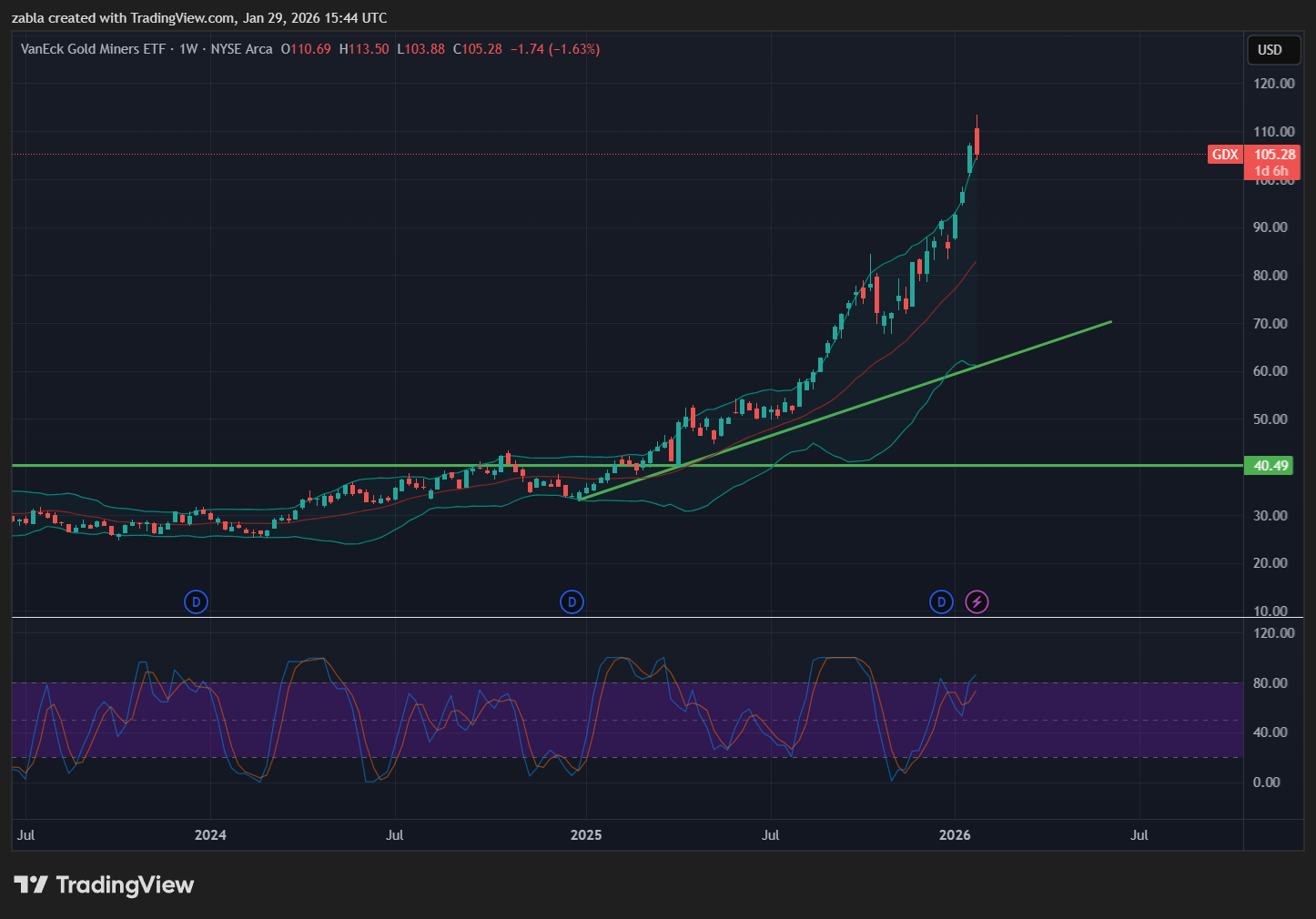Click the 2026 label on time axis
Screen dimensions: 1316x919
point(955,834)
